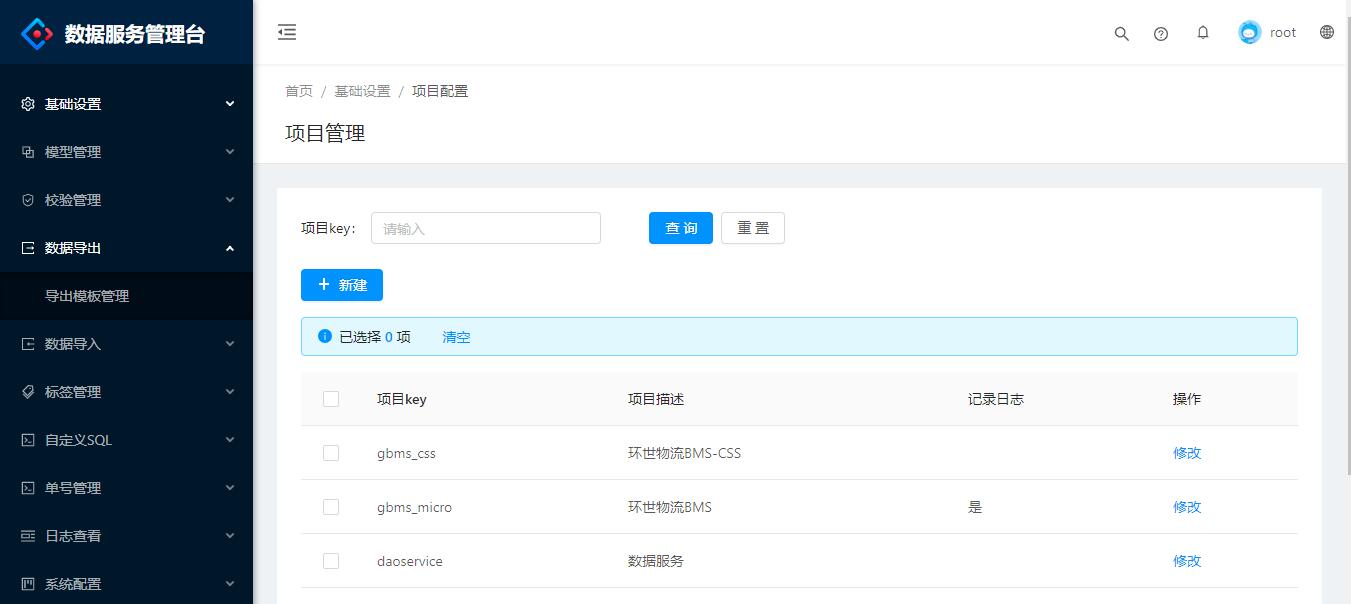Click the 数据服务管理台 logo icon
The height and width of the screenshot is (604, 1351).
point(37,32)
